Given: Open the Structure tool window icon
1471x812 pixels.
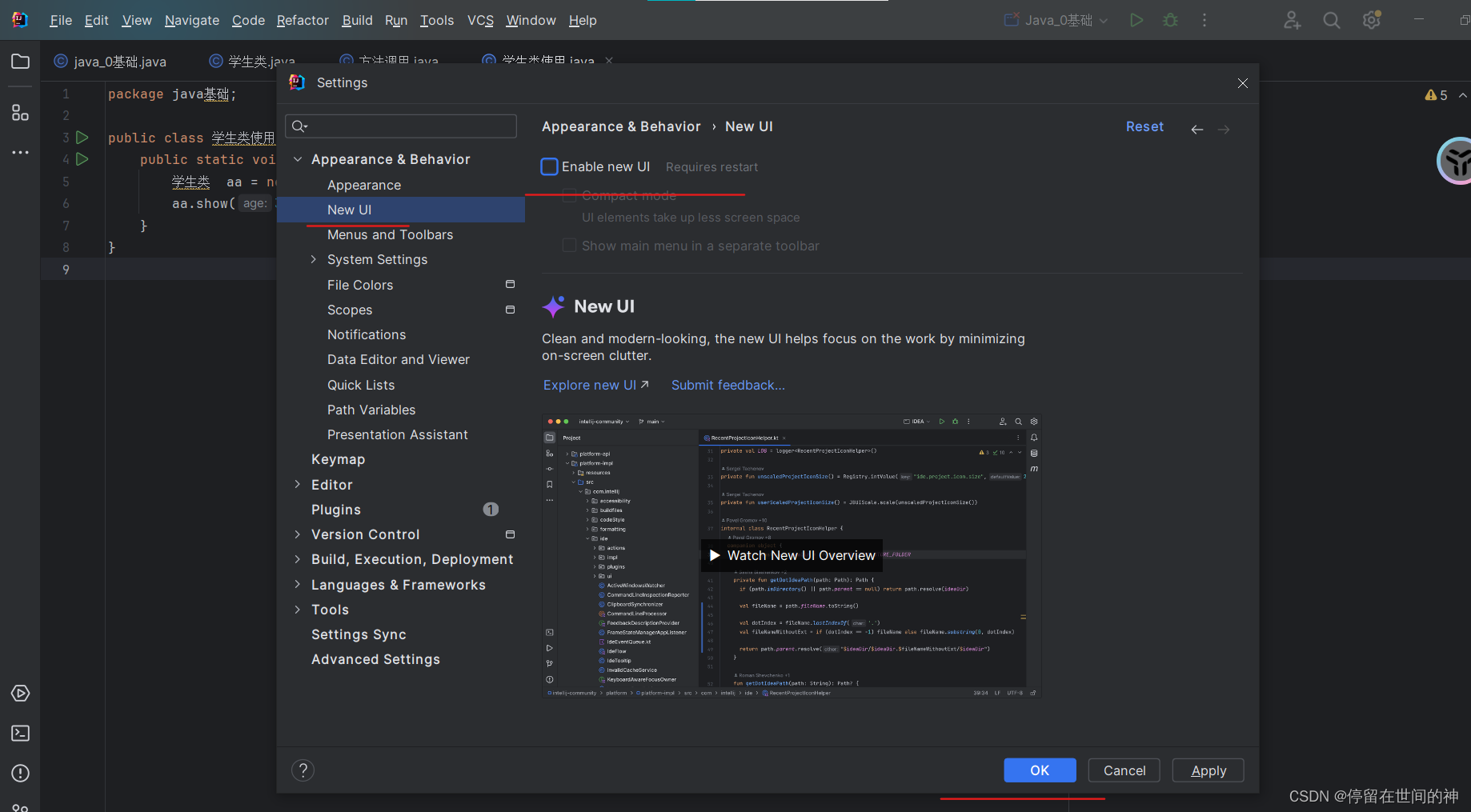Looking at the screenshot, I should click(x=20, y=113).
